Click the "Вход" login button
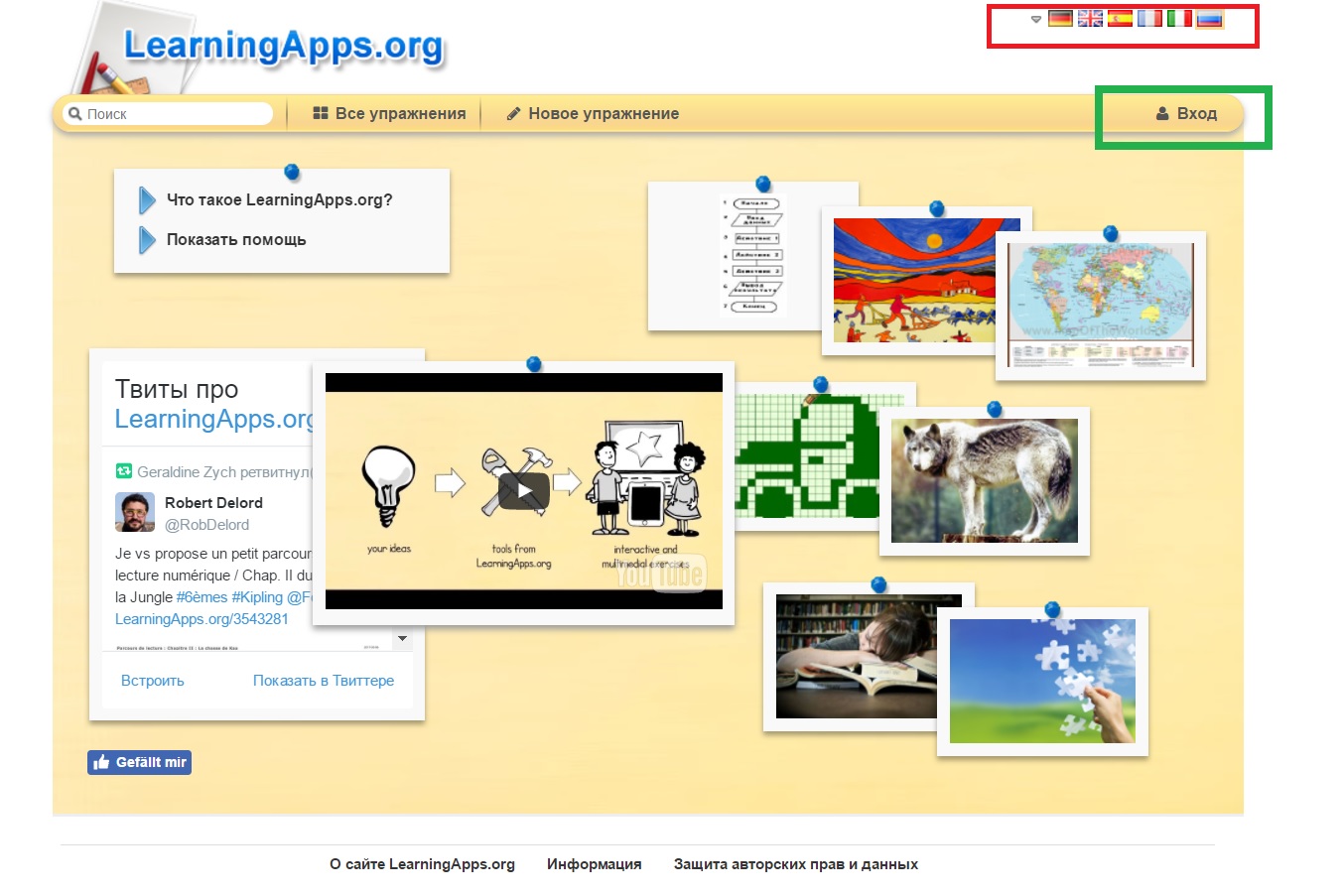1343x896 pixels. [x=1187, y=113]
